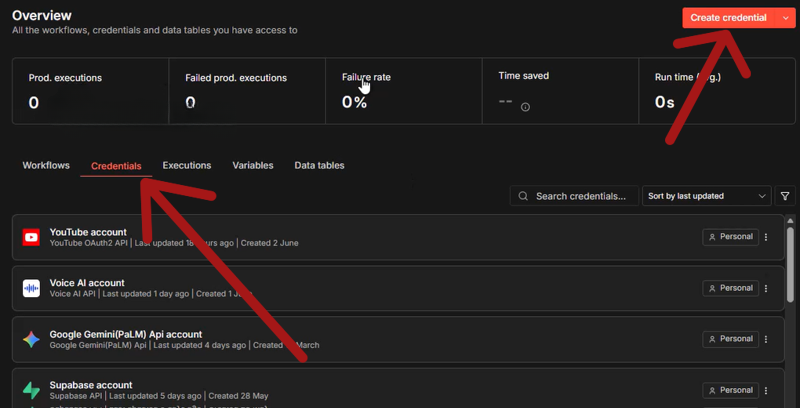Open the Sort by last updated dropdown
The image size is (800, 408).
coord(707,196)
